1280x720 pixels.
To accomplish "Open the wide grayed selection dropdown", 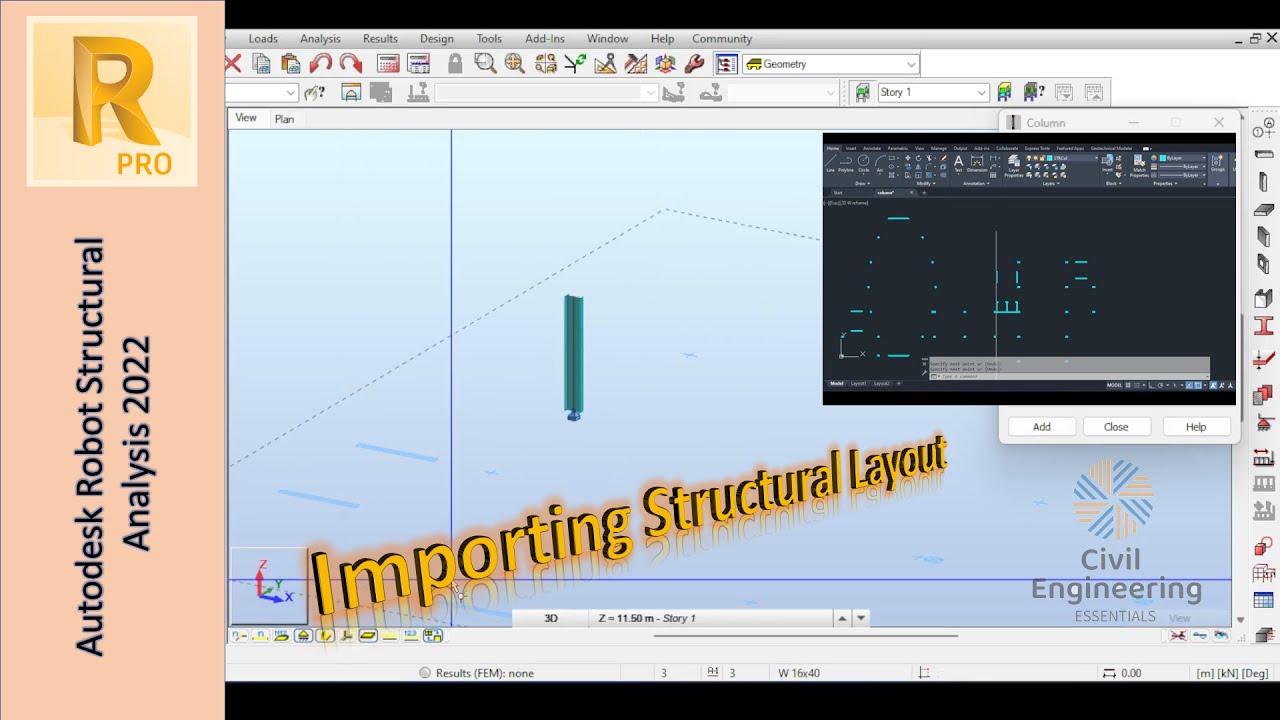I will [x=546, y=93].
